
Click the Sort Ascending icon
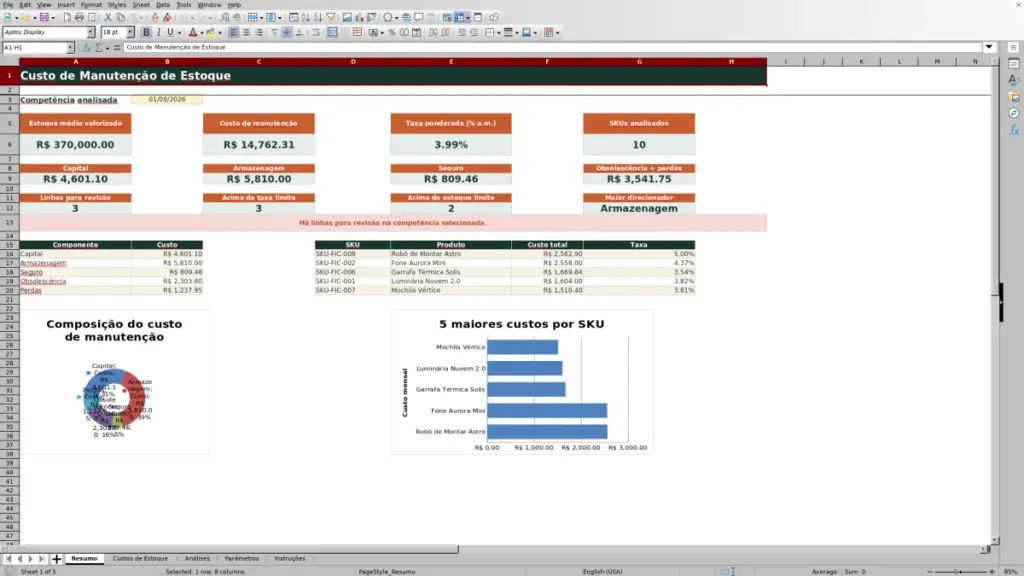pos(306,18)
